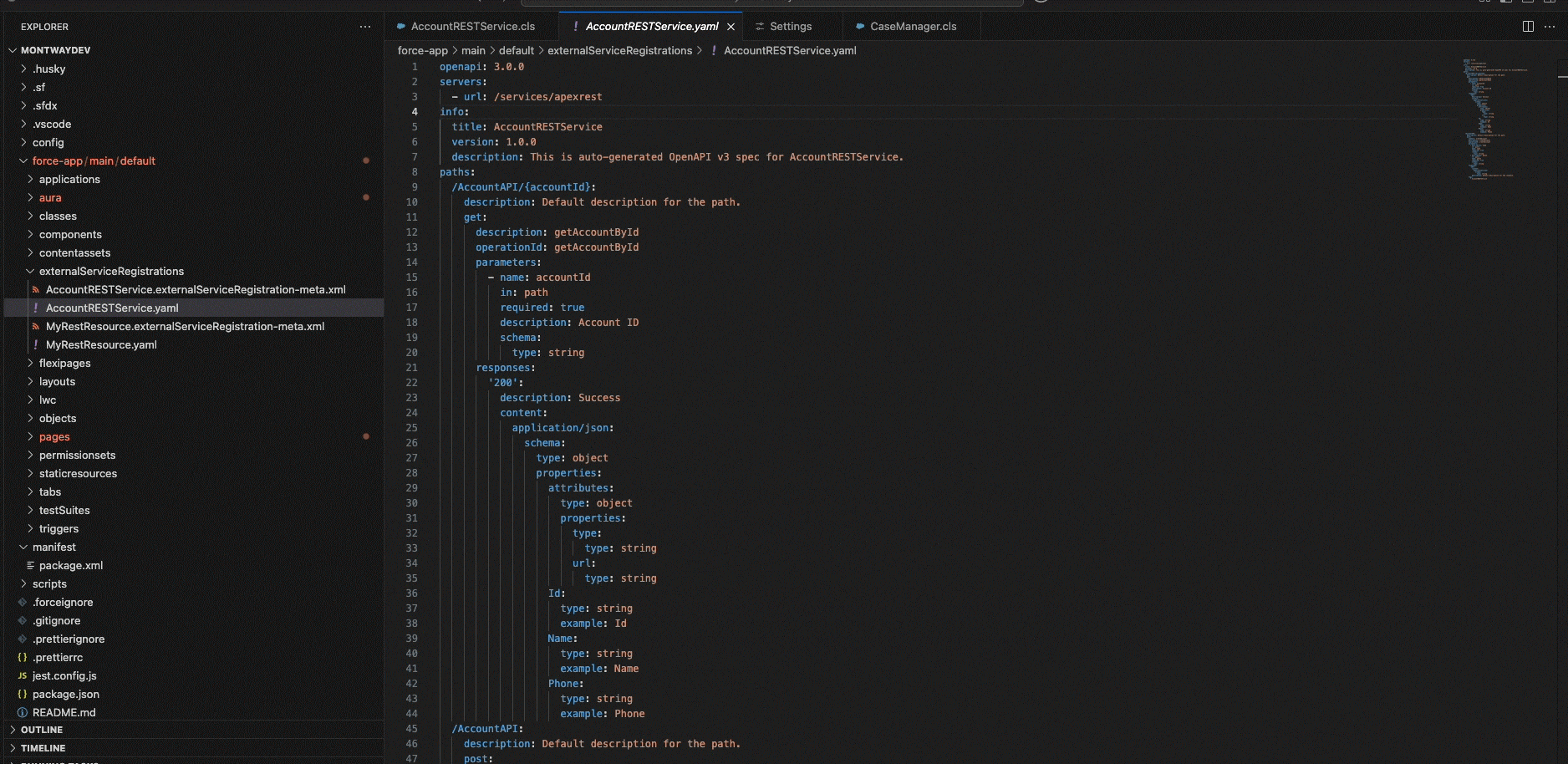Click the info icon beside README.md
Screen dimensions: 1568x764
20,712
